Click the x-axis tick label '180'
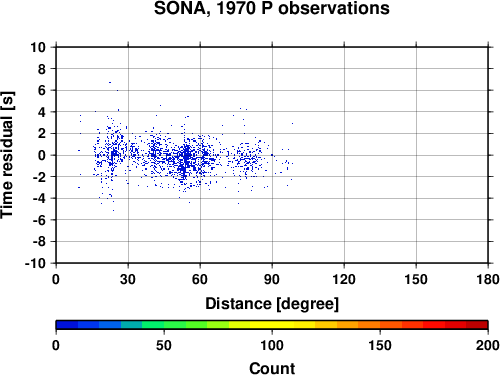The image size is (500, 375). pos(488,279)
